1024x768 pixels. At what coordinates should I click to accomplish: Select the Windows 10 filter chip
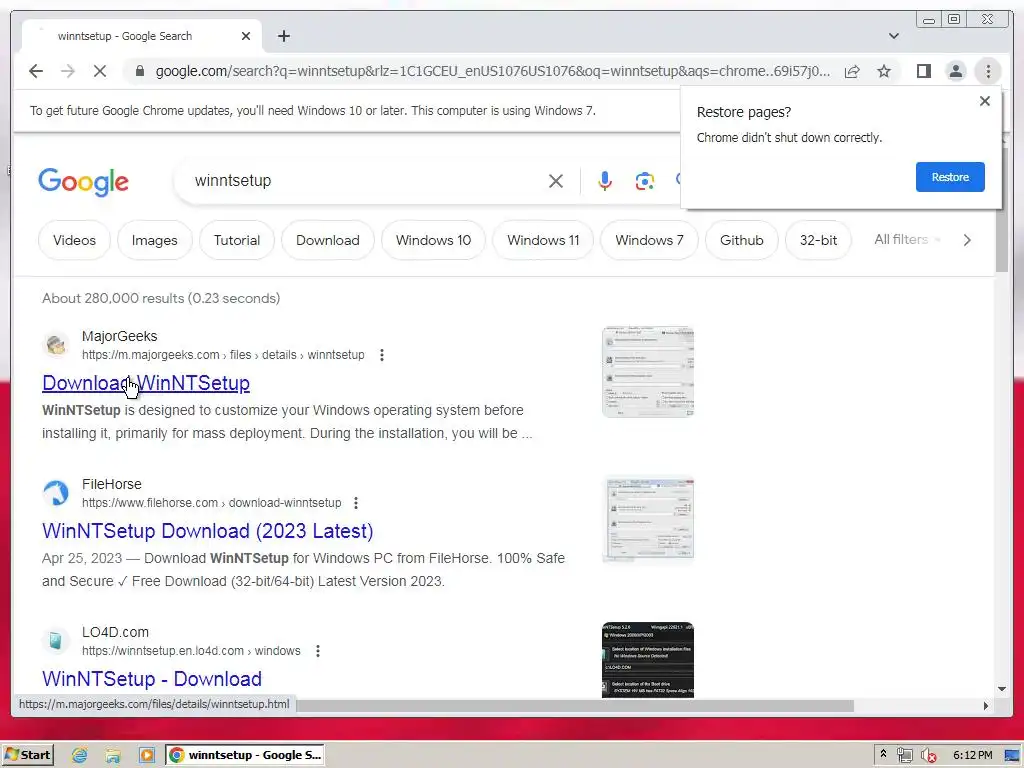click(434, 240)
